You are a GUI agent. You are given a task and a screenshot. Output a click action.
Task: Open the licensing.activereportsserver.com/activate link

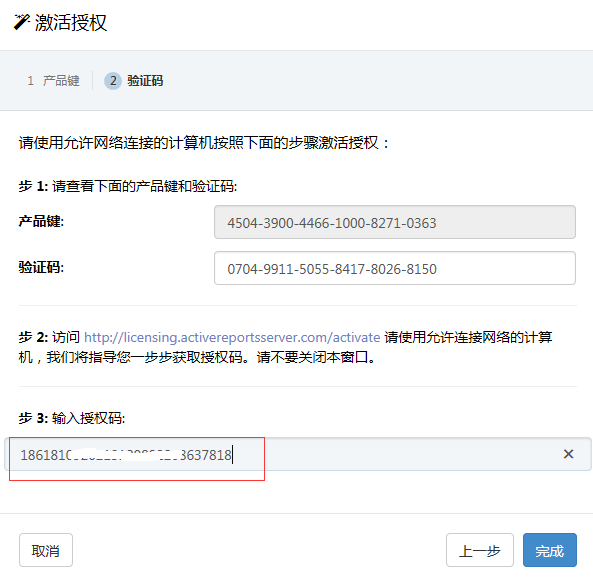pos(232,337)
